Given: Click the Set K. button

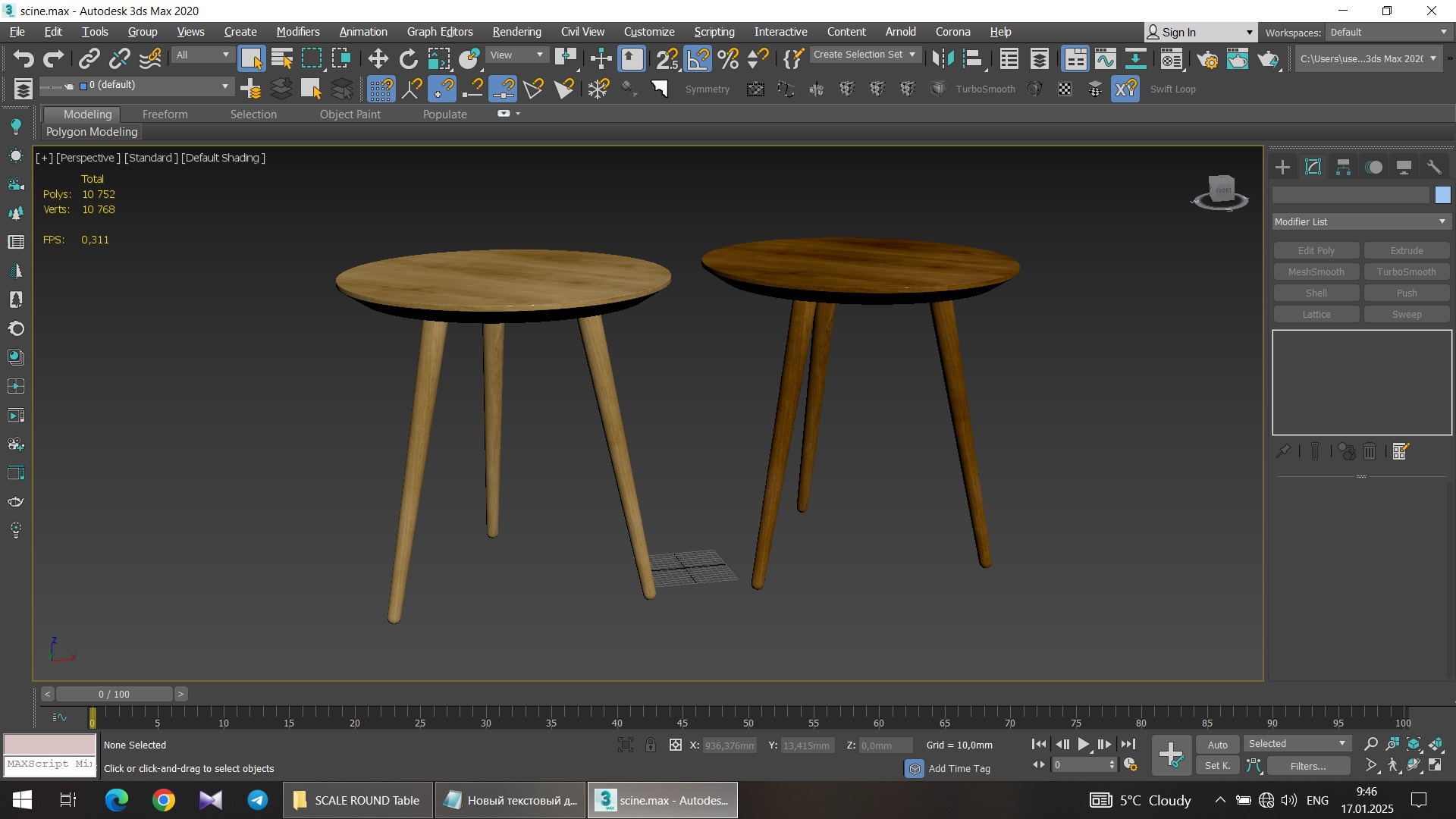Looking at the screenshot, I should [x=1218, y=766].
